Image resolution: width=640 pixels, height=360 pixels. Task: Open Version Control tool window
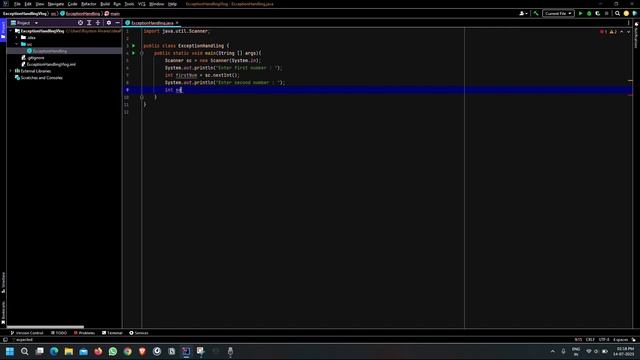(x=27, y=333)
